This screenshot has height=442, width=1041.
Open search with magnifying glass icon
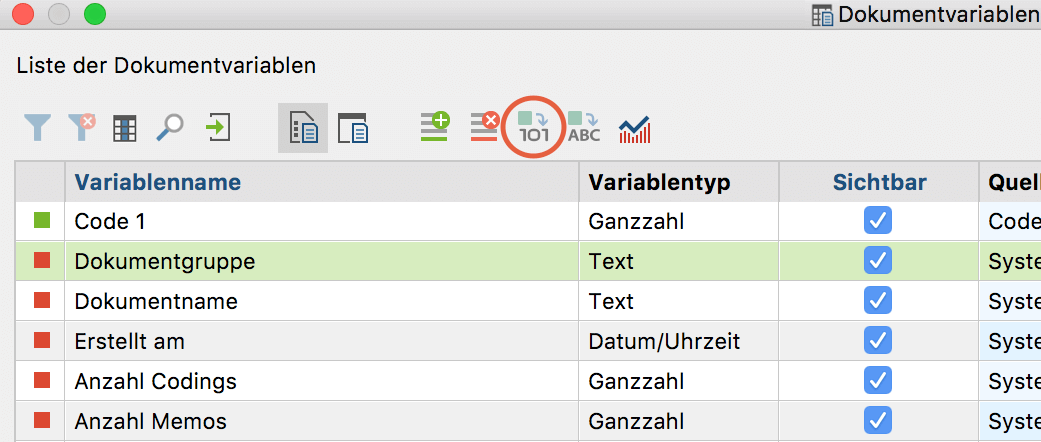[169, 127]
